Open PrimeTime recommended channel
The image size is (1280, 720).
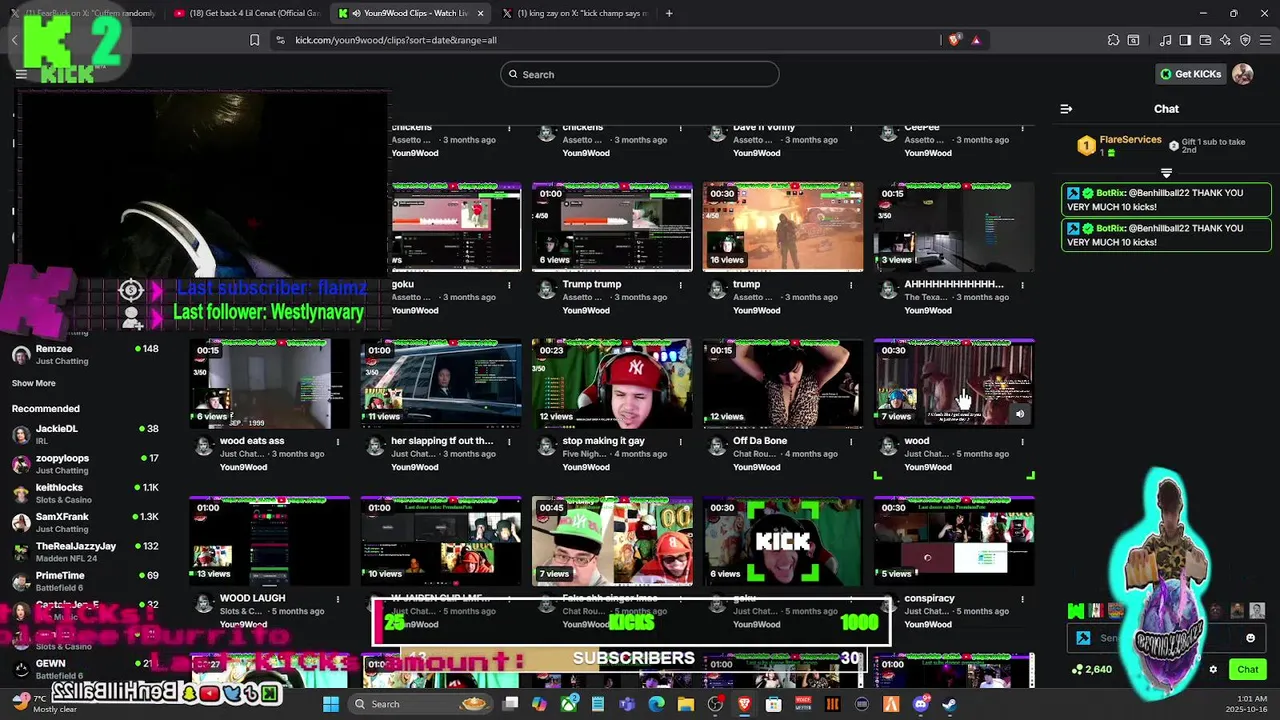(85, 581)
